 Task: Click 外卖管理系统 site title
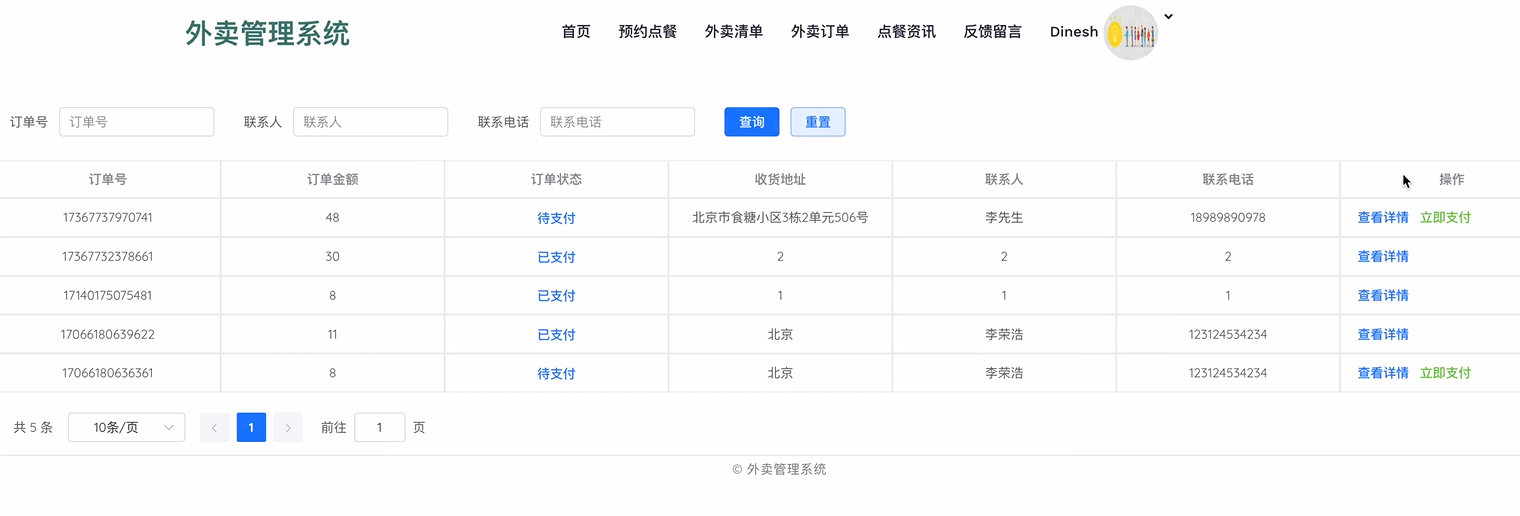pyautogui.click(x=268, y=33)
